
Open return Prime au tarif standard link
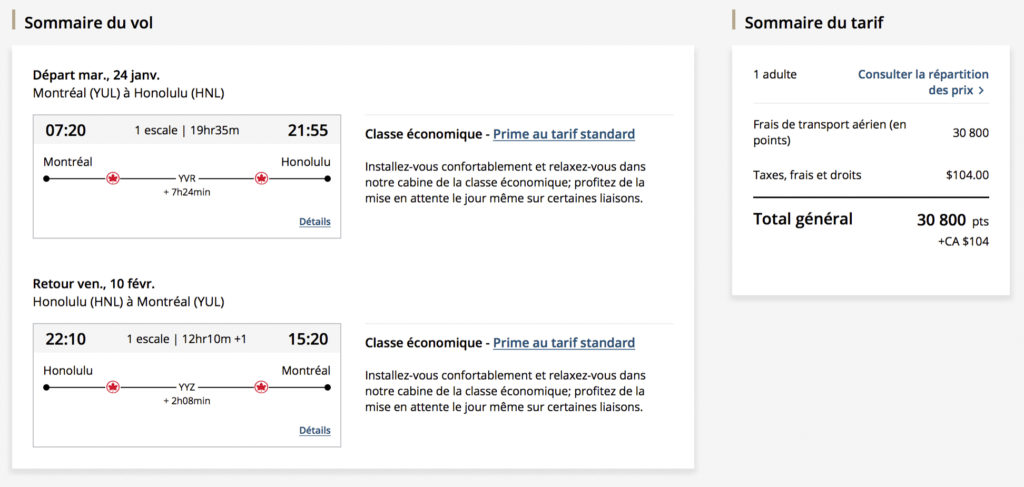[564, 342]
